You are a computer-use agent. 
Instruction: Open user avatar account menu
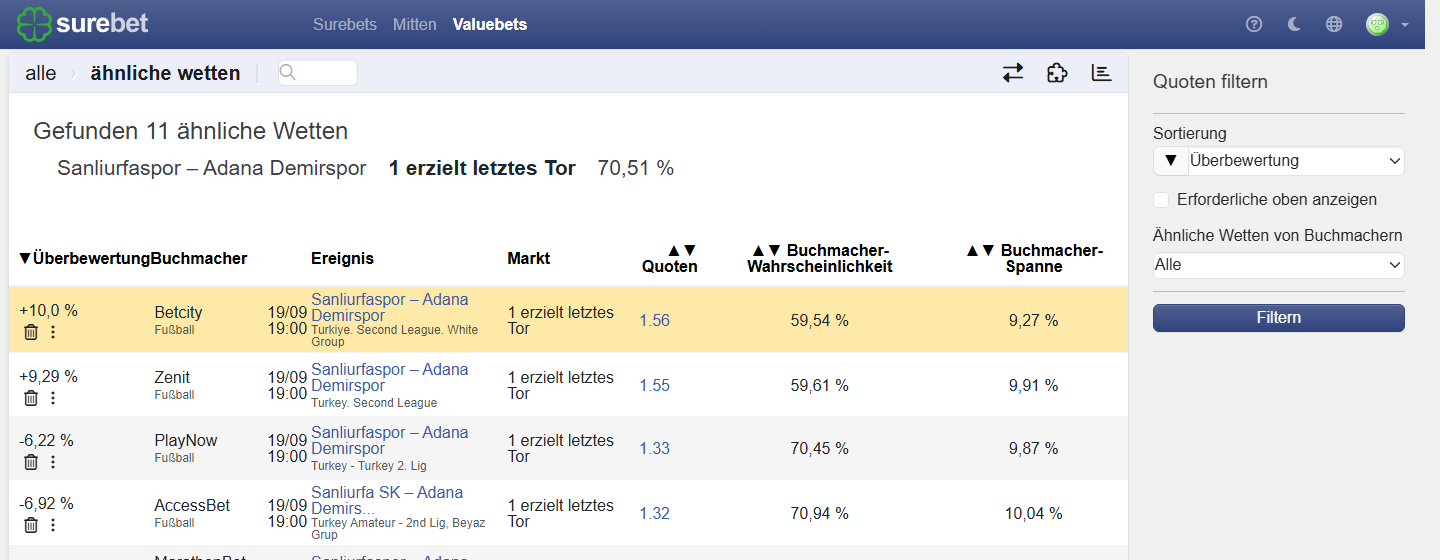tap(1386, 24)
